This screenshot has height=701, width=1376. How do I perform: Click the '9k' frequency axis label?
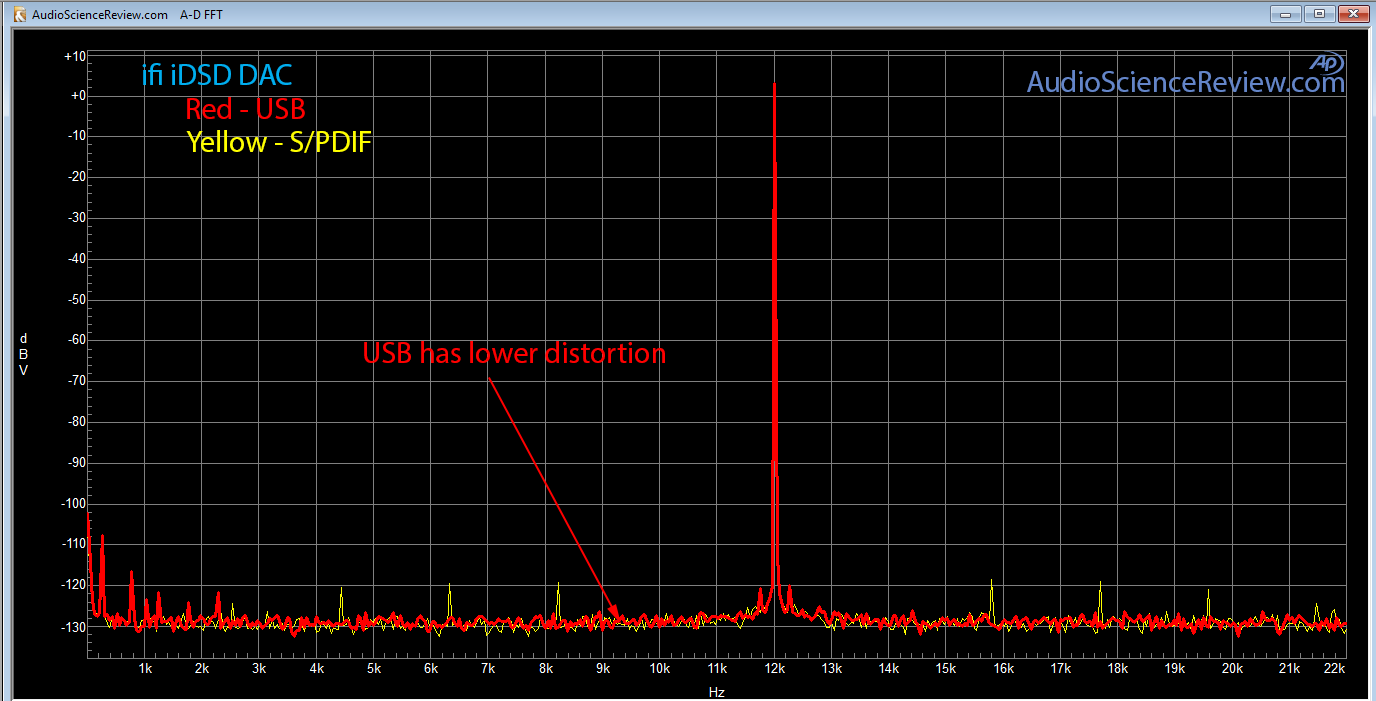(603, 668)
